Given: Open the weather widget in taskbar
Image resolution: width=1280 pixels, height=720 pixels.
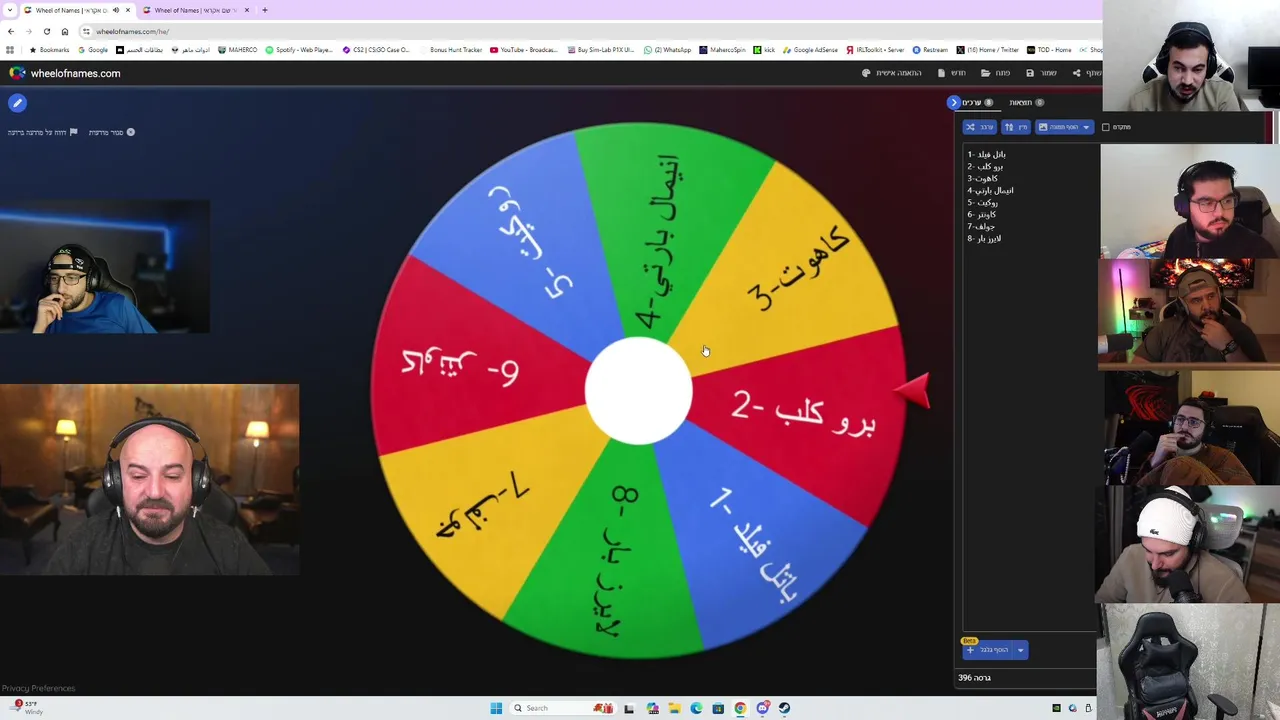Looking at the screenshot, I should pos(26,708).
